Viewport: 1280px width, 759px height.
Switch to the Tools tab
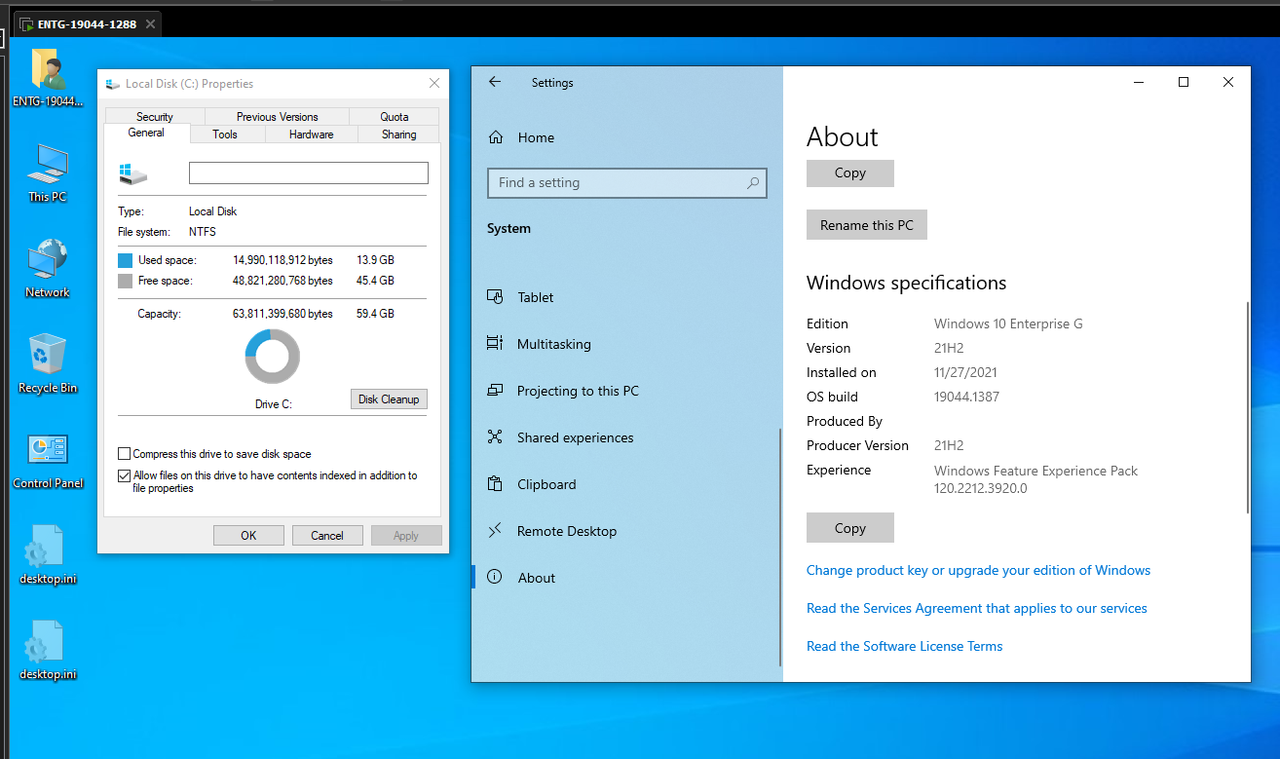click(225, 134)
